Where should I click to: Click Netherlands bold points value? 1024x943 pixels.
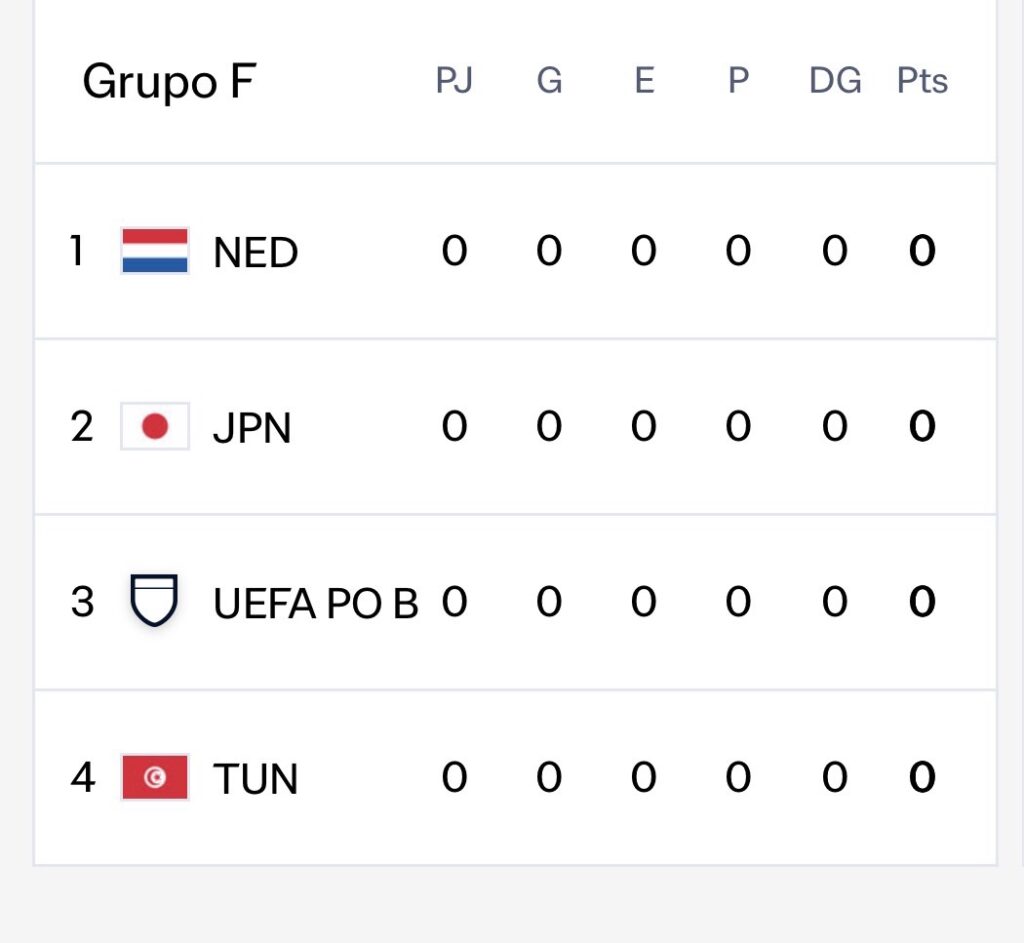pos(922,251)
